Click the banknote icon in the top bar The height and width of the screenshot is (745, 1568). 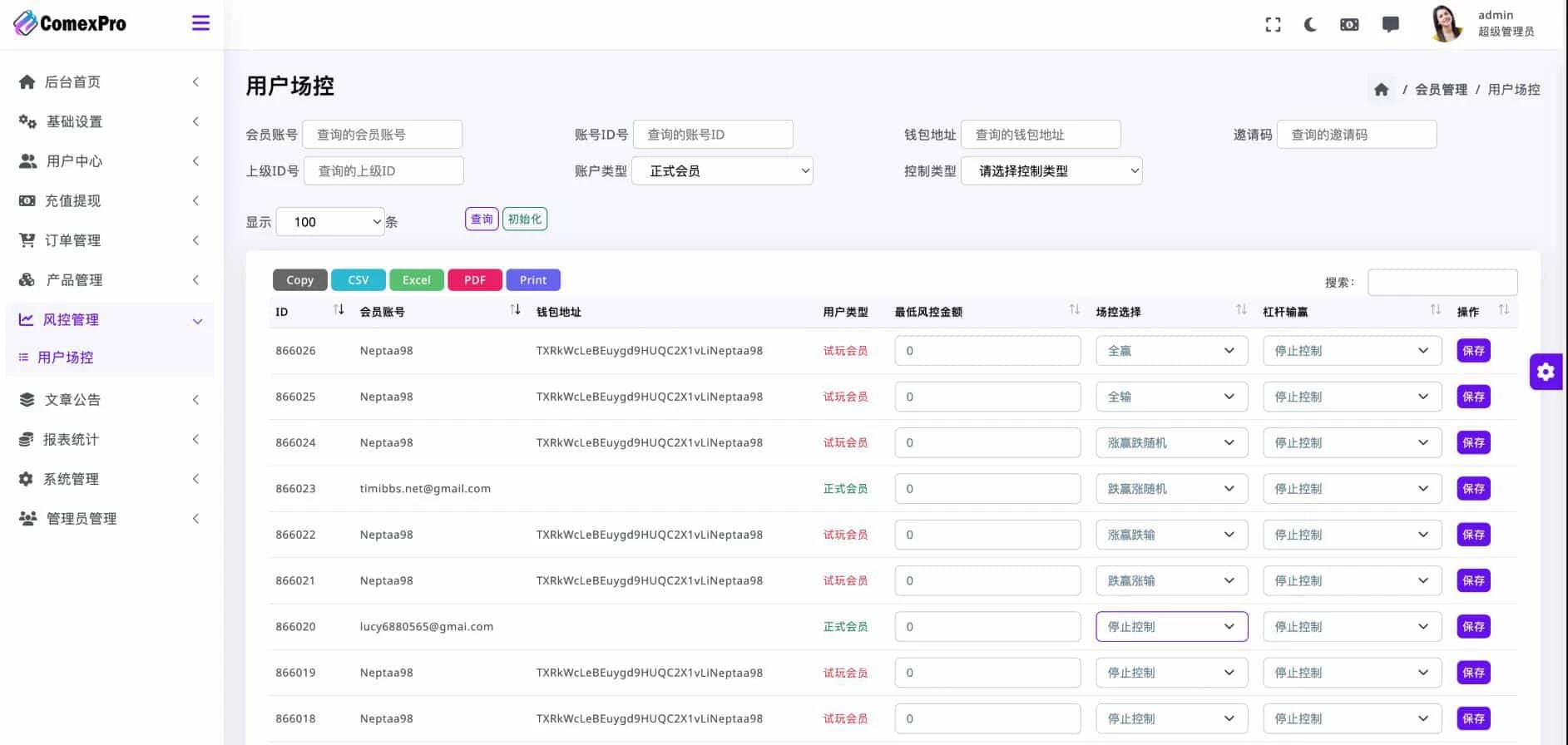coord(1349,25)
